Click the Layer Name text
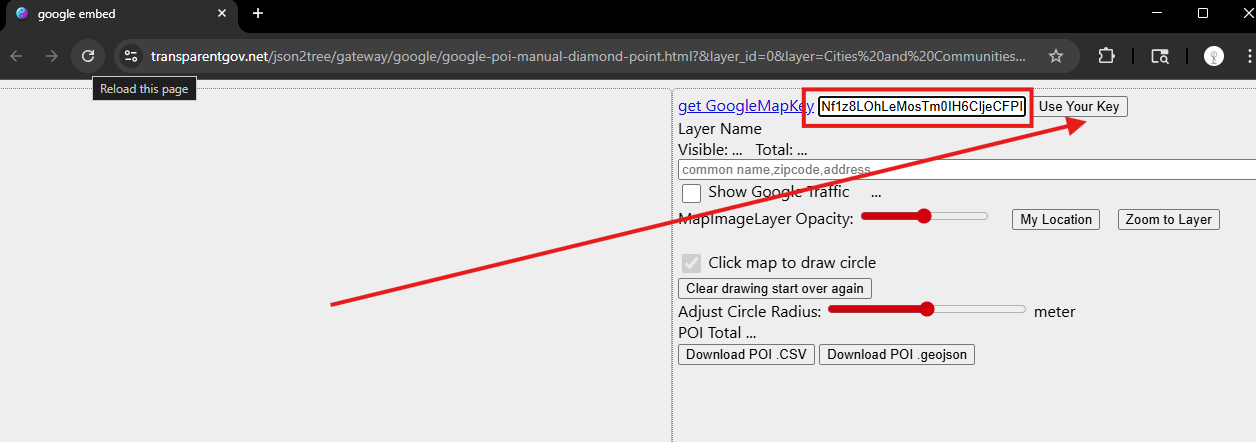Viewport: 1256px width, 442px height. pyautogui.click(x=720, y=128)
